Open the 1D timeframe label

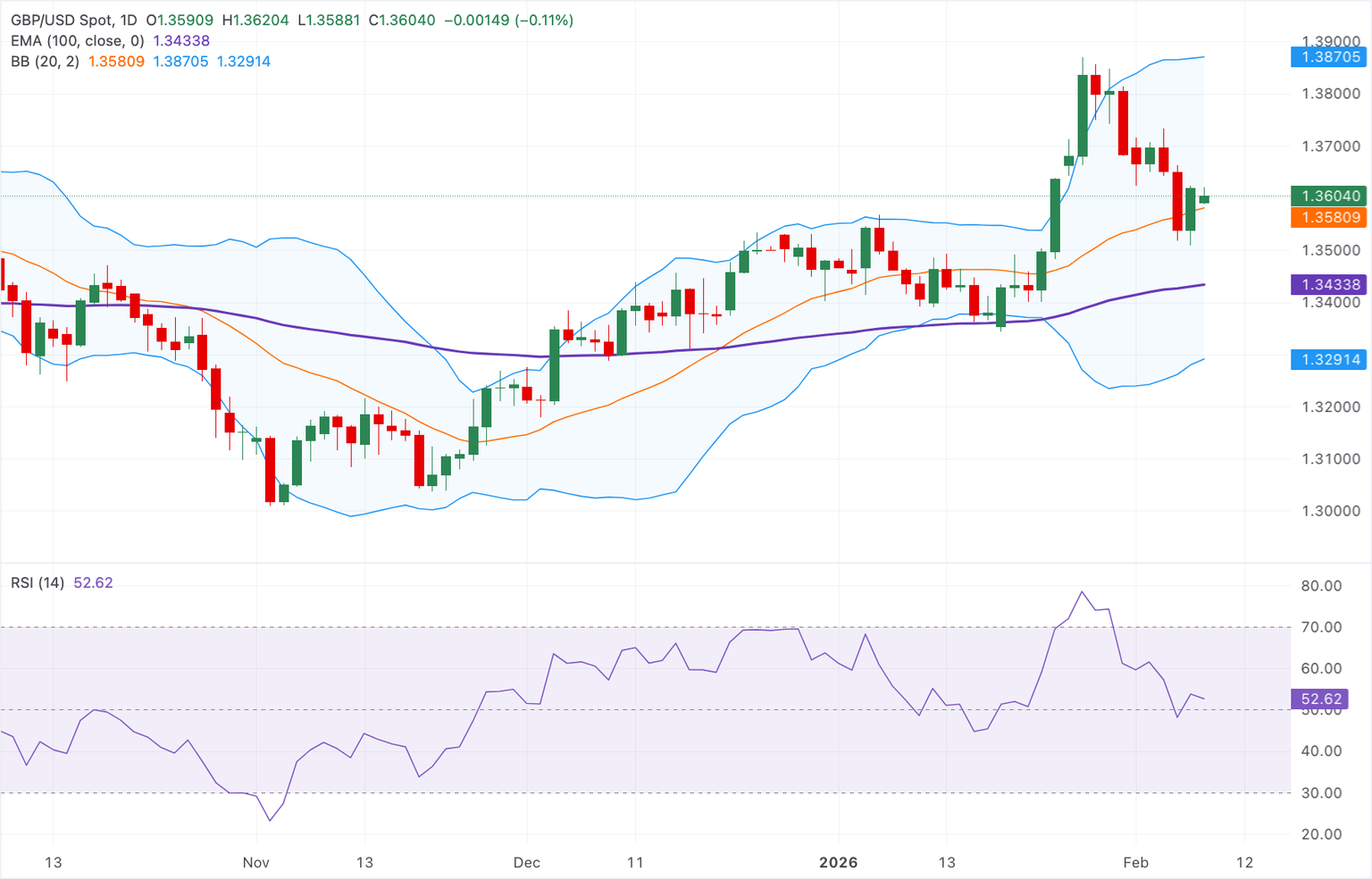tap(130, 19)
